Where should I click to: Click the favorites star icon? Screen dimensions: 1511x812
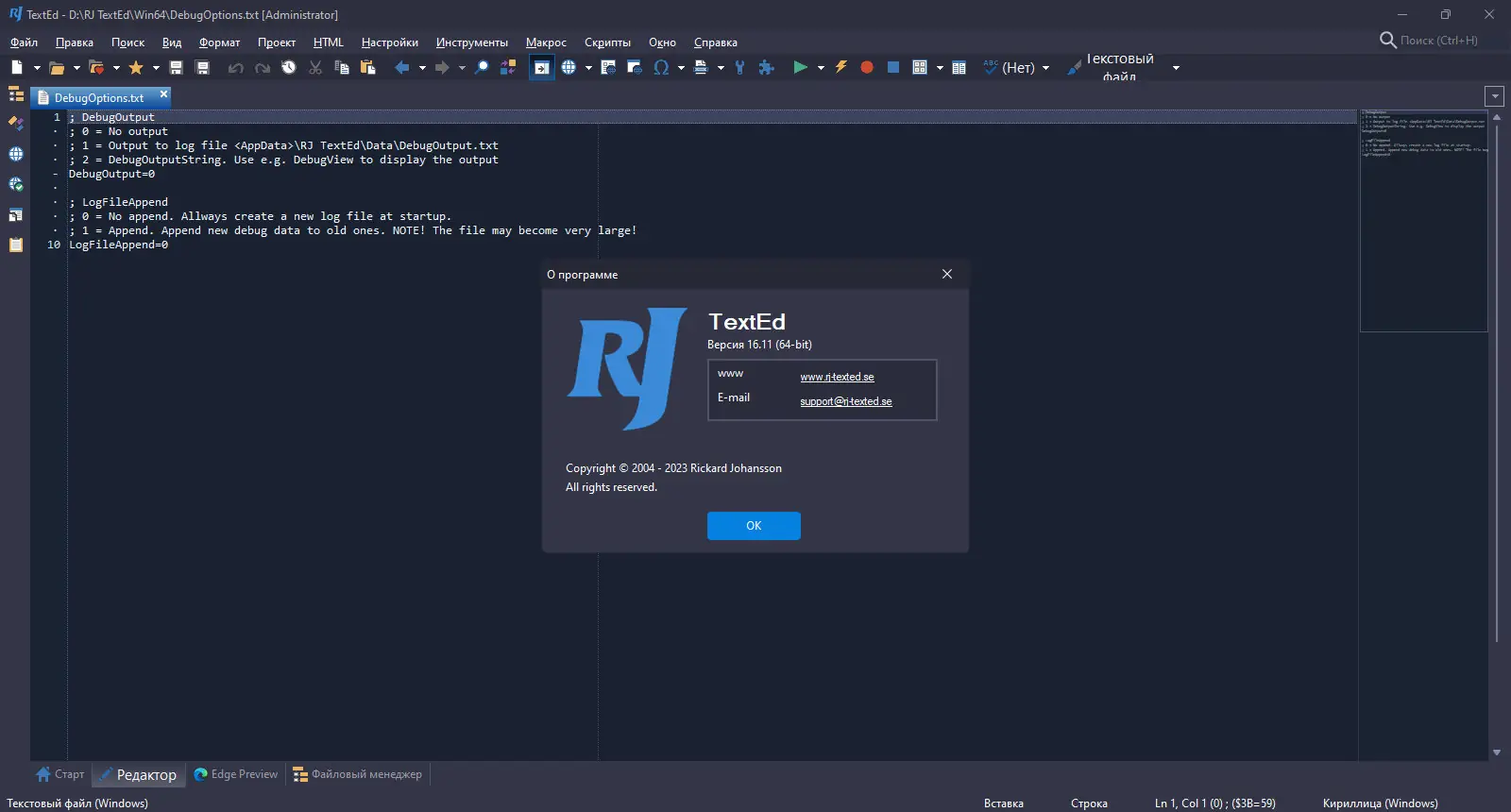(136, 67)
